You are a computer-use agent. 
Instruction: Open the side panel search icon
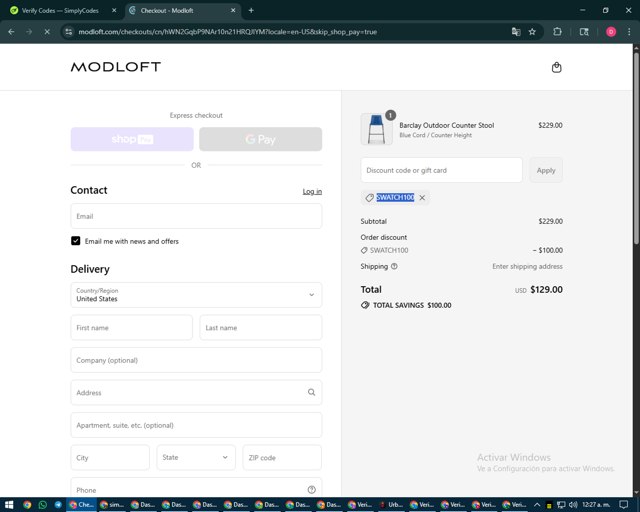(x=584, y=32)
